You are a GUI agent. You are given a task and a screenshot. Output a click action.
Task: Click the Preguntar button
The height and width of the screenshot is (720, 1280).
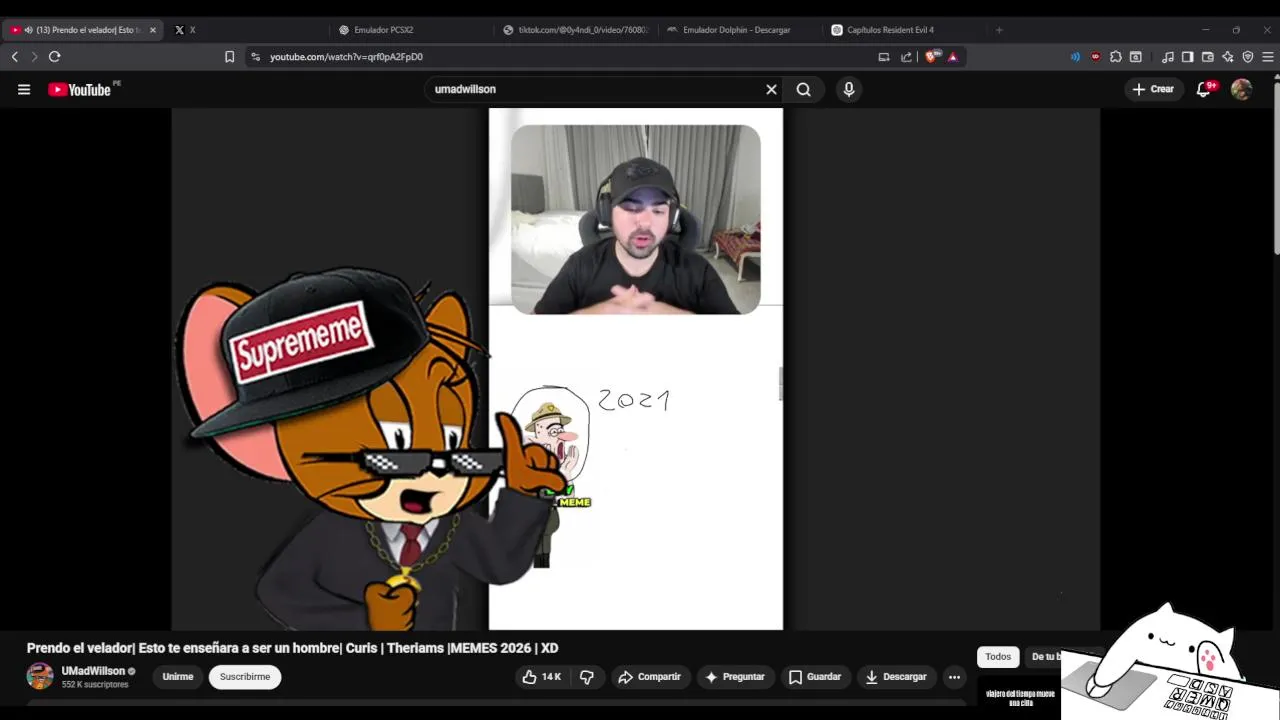tap(735, 677)
